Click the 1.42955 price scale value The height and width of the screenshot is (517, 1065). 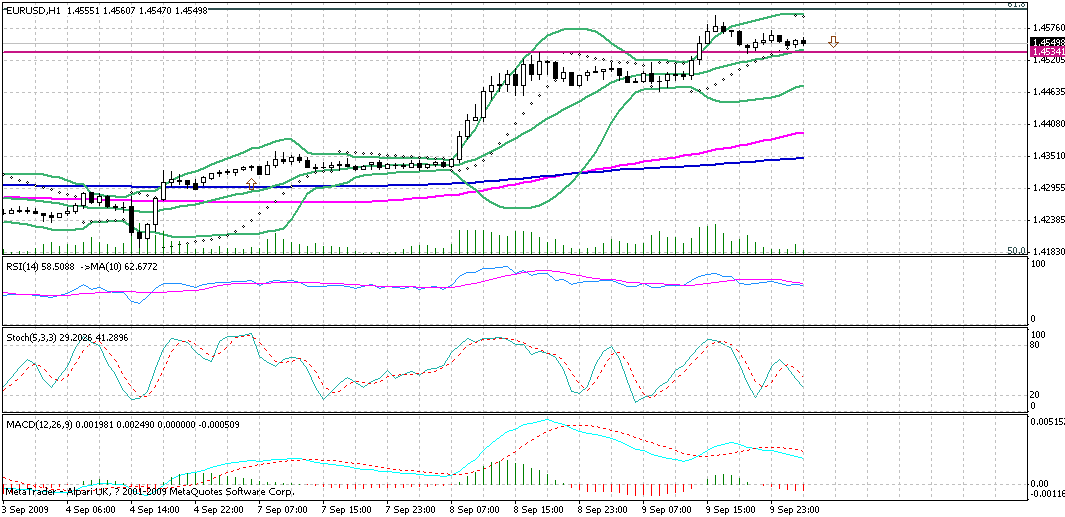1047,188
